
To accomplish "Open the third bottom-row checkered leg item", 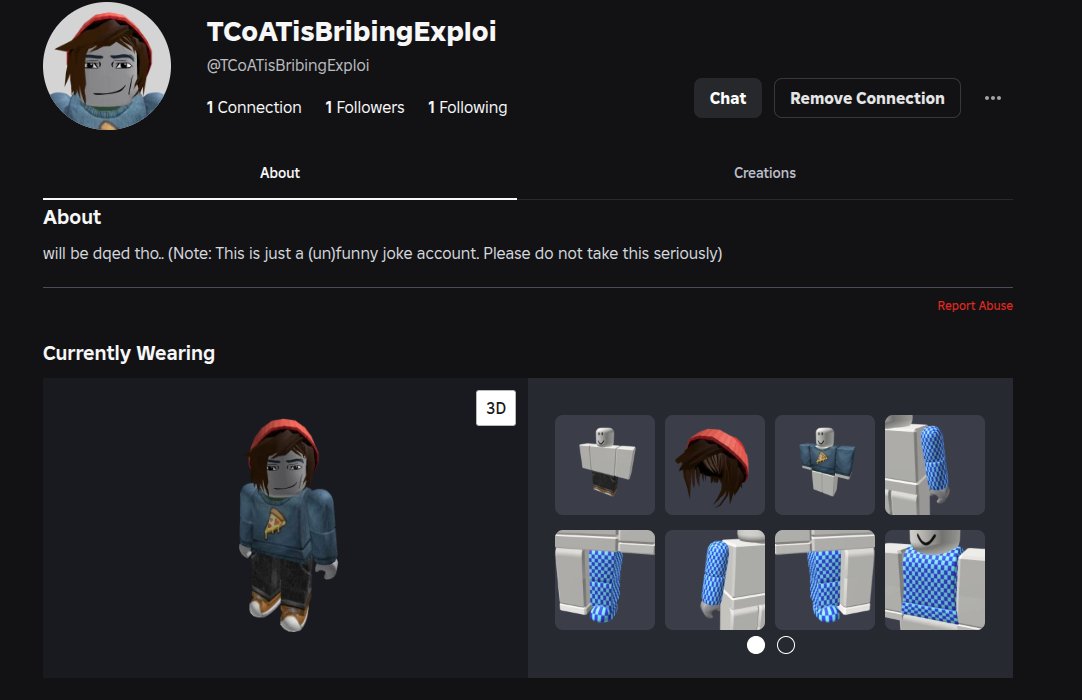I will point(825,580).
